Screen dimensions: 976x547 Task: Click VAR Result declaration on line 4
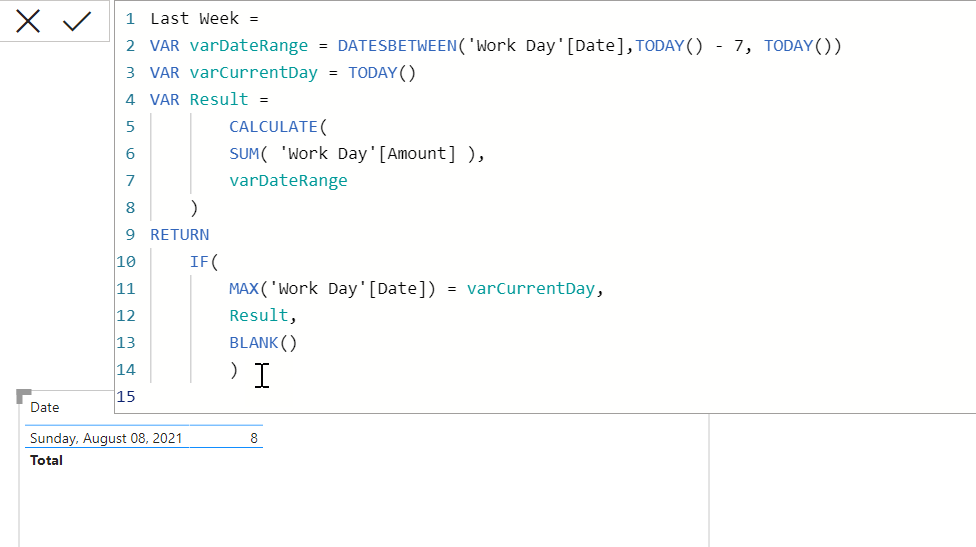click(199, 100)
